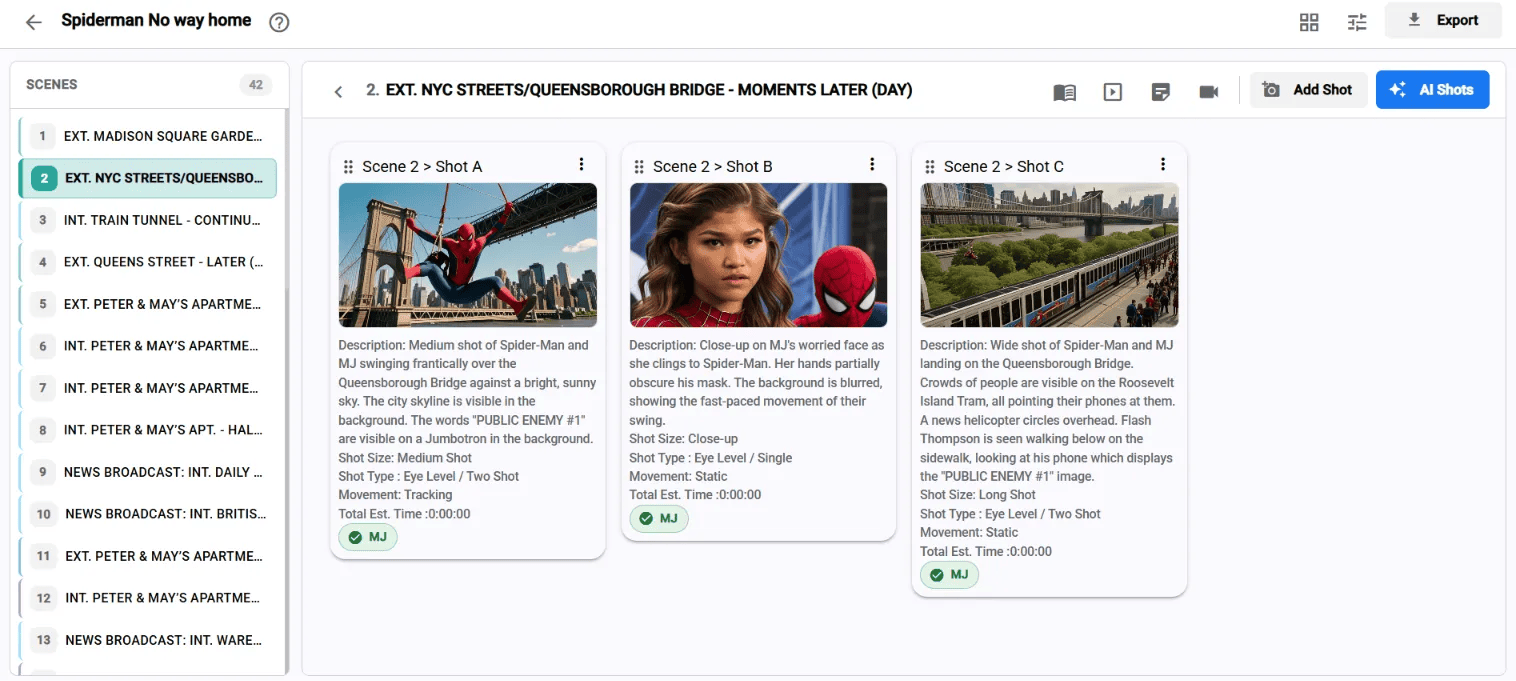Open Shot B three-dot menu
The width and height of the screenshot is (1516, 681).
[x=872, y=164]
